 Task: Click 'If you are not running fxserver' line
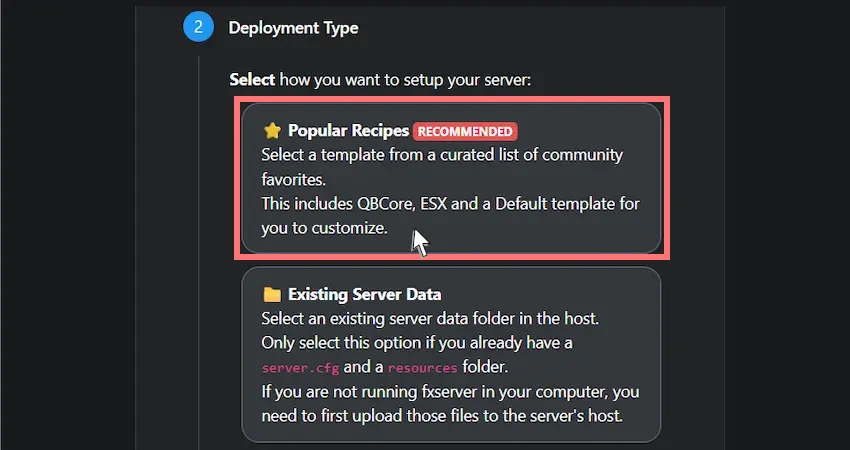tap(450, 391)
